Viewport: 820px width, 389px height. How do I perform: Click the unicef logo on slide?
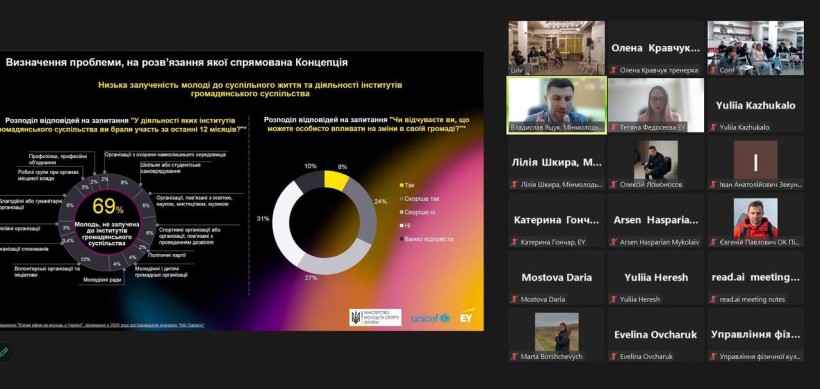[430, 318]
